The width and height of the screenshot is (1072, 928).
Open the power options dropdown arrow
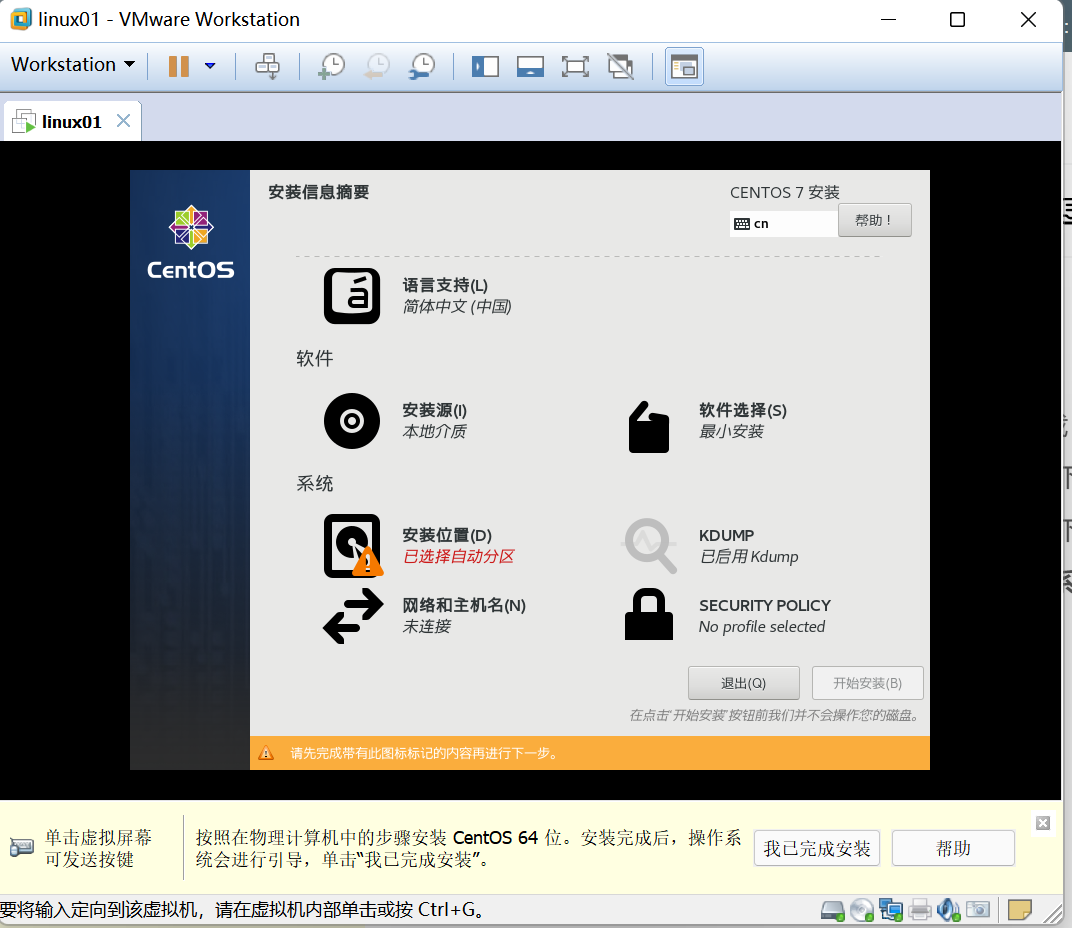click(x=210, y=66)
